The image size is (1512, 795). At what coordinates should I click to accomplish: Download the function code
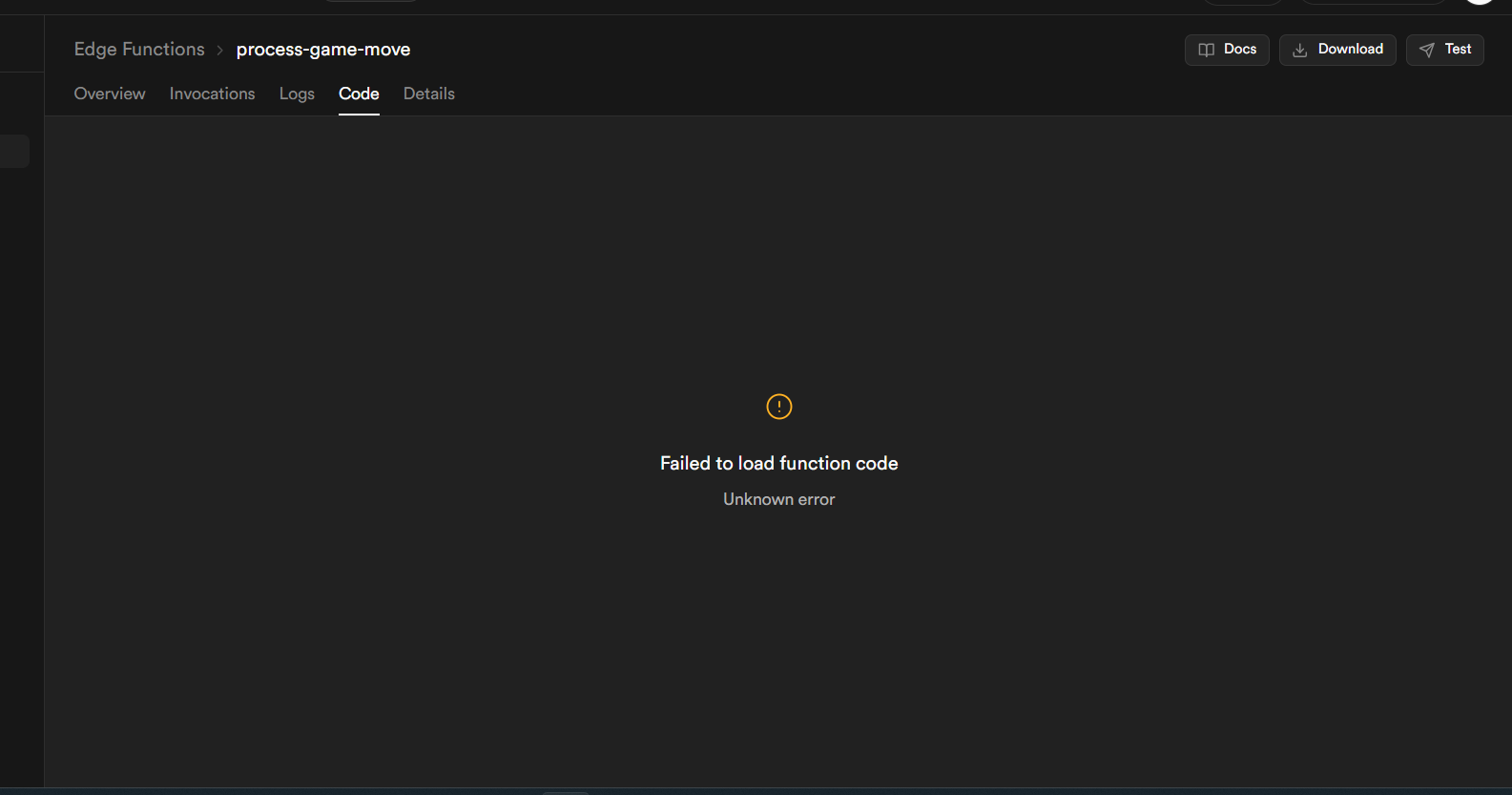tap(1337, 50)
